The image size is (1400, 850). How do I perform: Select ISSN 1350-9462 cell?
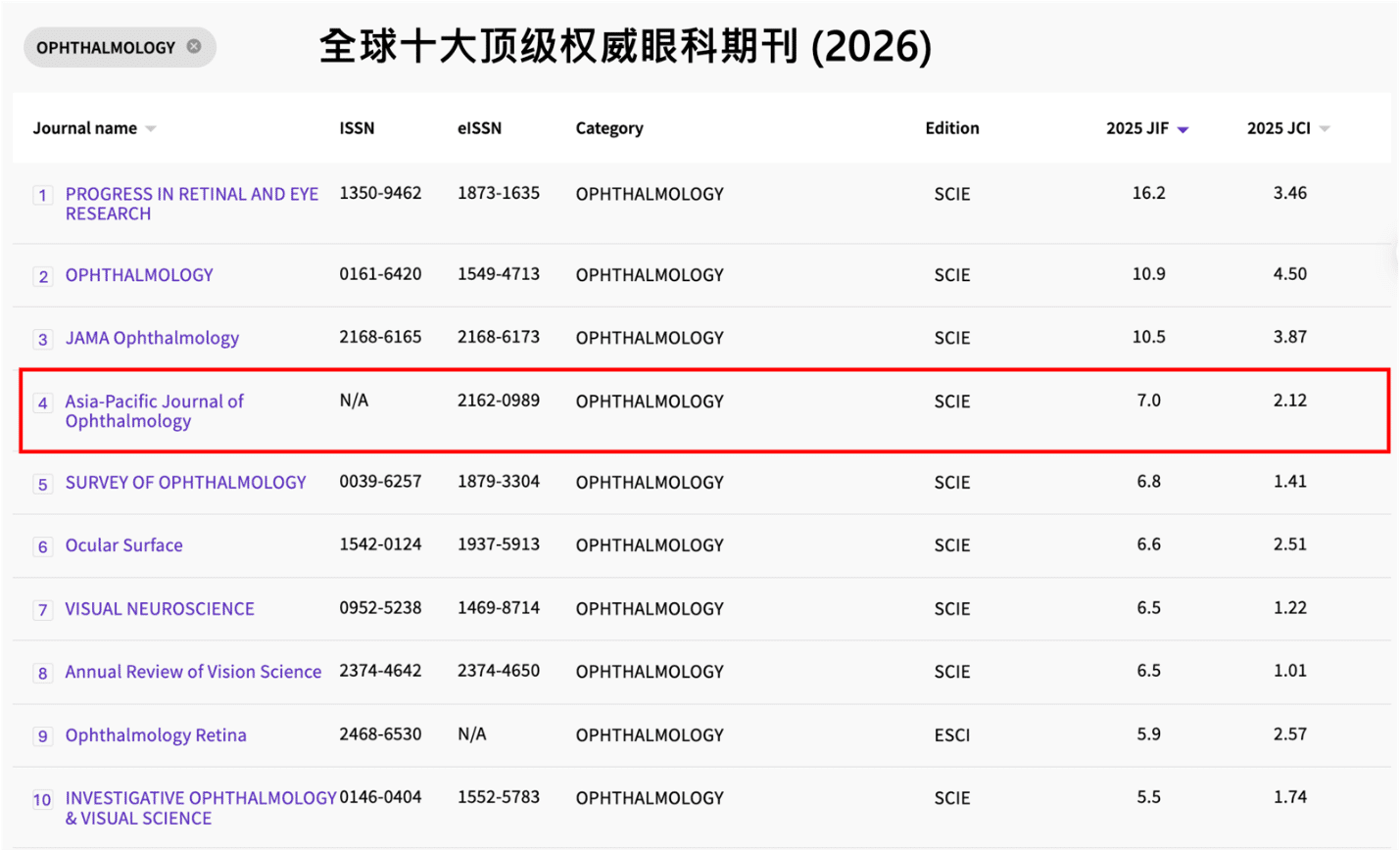(x=380, y=193)
